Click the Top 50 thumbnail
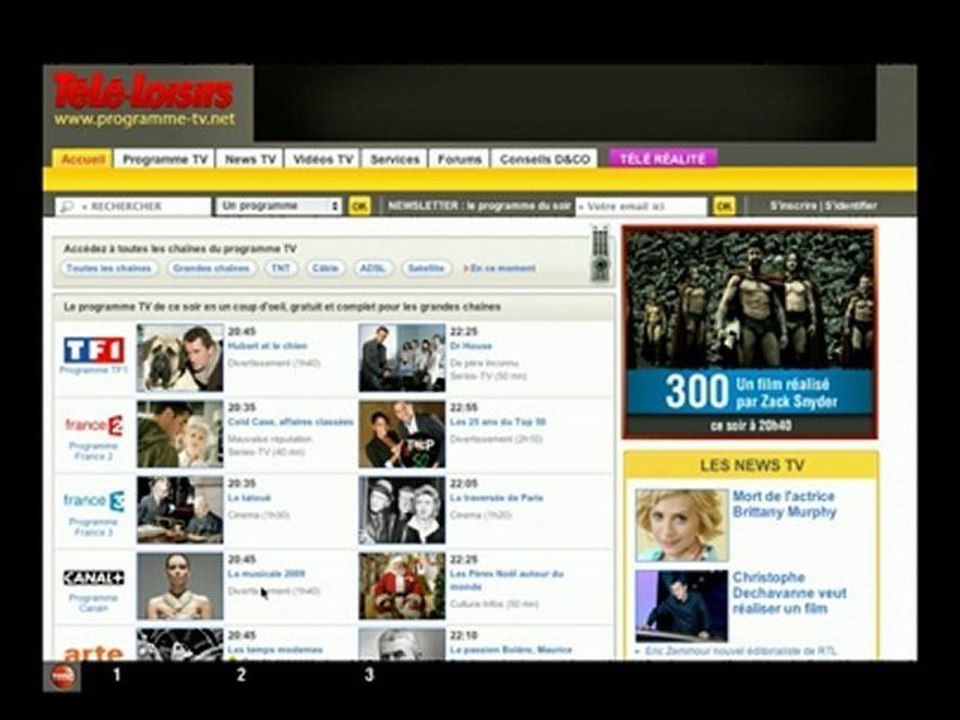Screen dimensions: 960x720 point(402,434)
